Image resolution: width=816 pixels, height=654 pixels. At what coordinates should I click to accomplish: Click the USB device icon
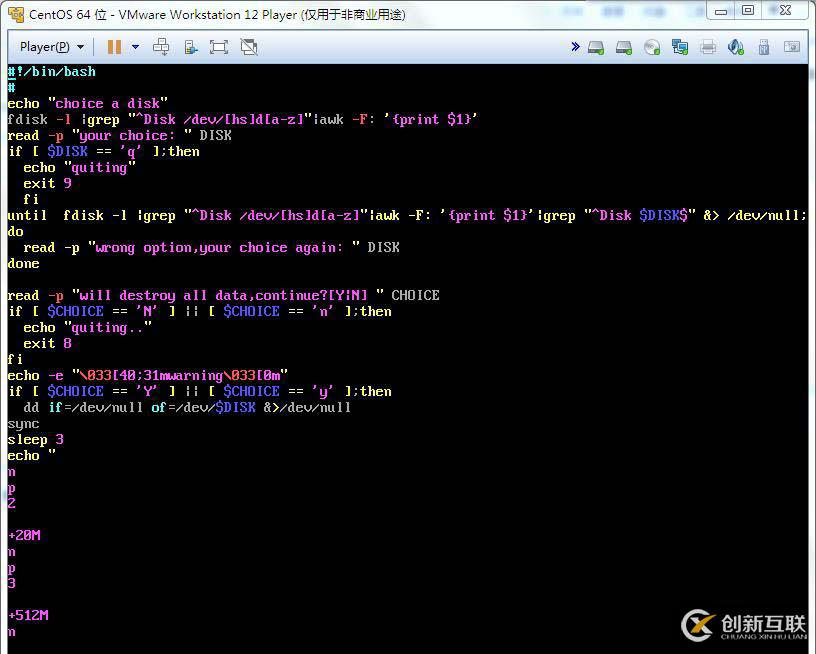pos(764,47)
